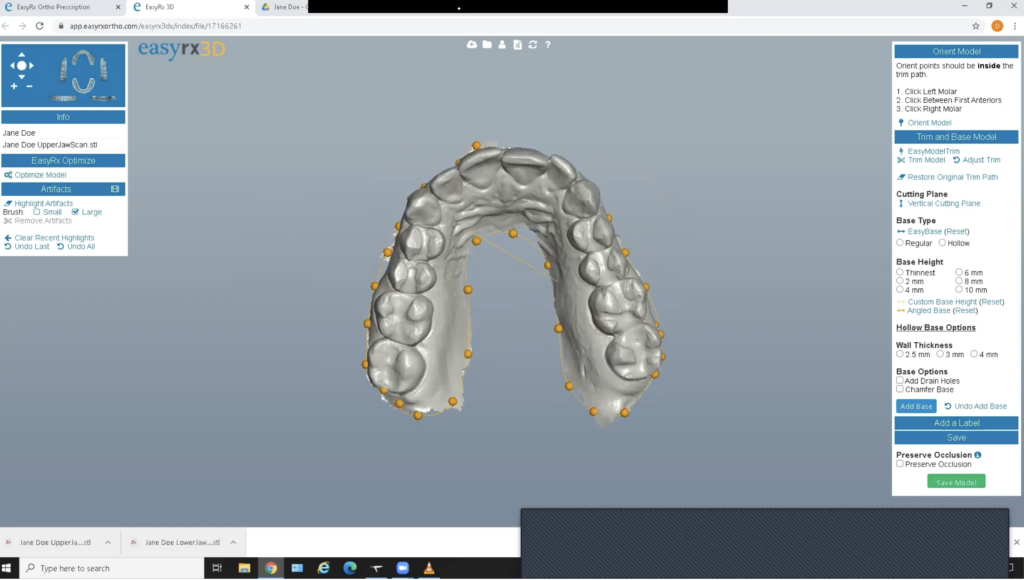Image resolution: width=1024 pixels, height=580 pixels.
Task: Click the cloud upload icon in top toolbar
Action: pyautogui.click(x=472, y=44)
